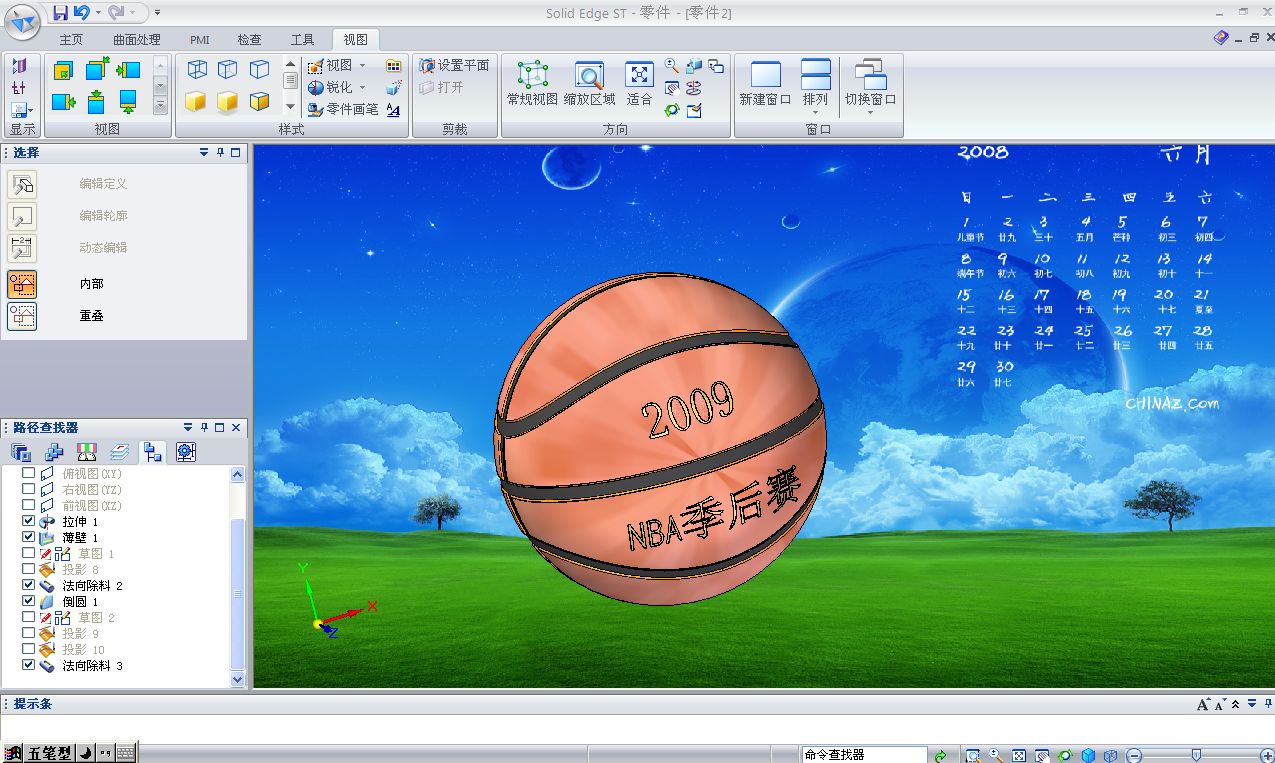The image size is (1275, 763).
Task: Check the 前视图(XZ) plane checkbox
Action: [28, 506]
